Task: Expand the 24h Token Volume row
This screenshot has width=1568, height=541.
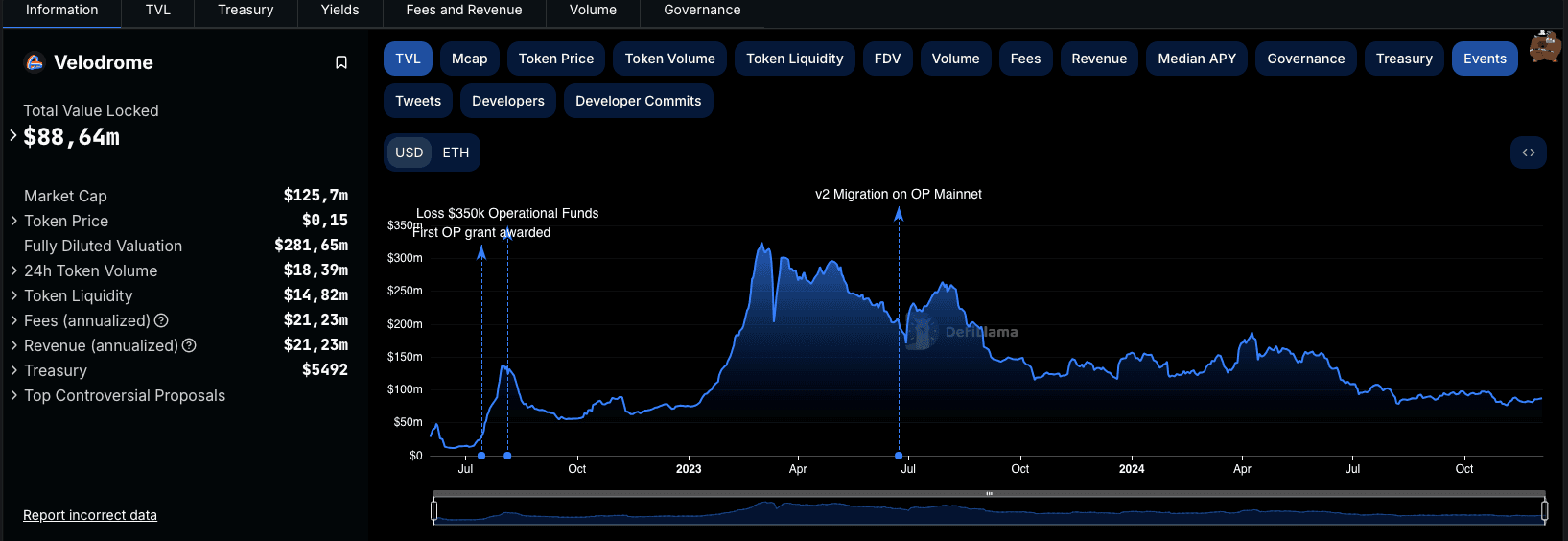Action: (x=13, y=270)
